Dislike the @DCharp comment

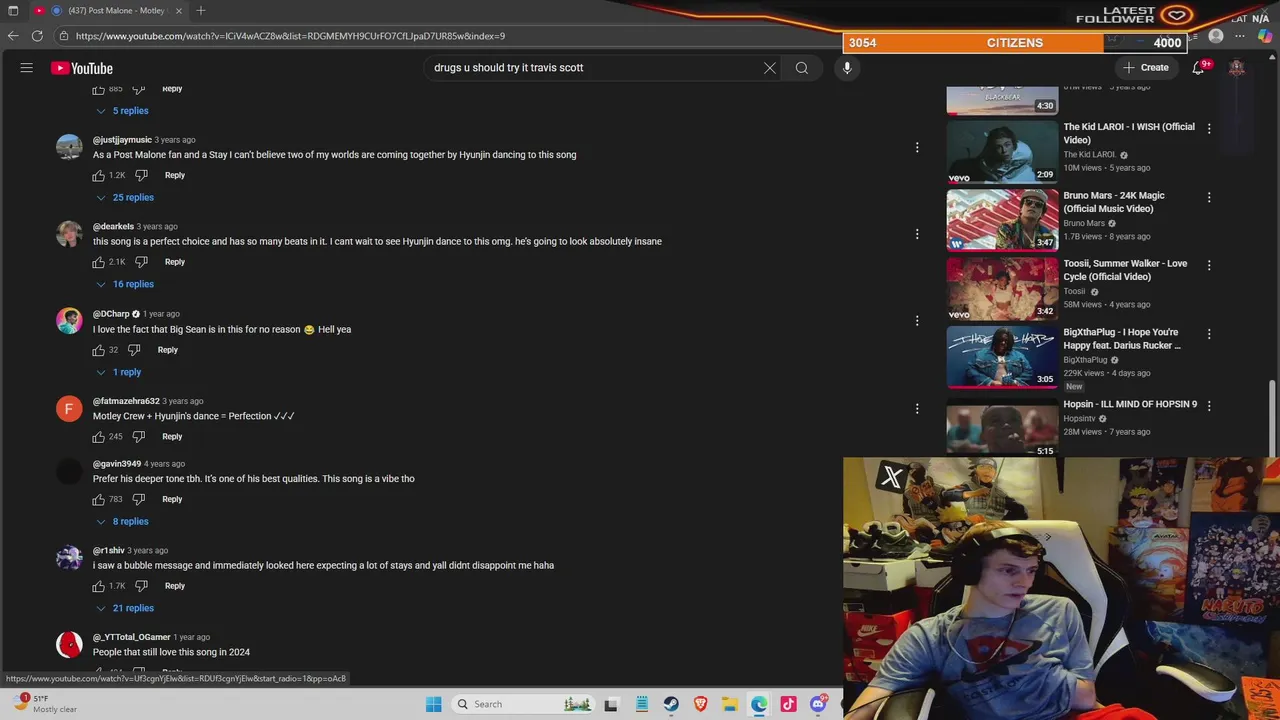(x=134, y=350)
